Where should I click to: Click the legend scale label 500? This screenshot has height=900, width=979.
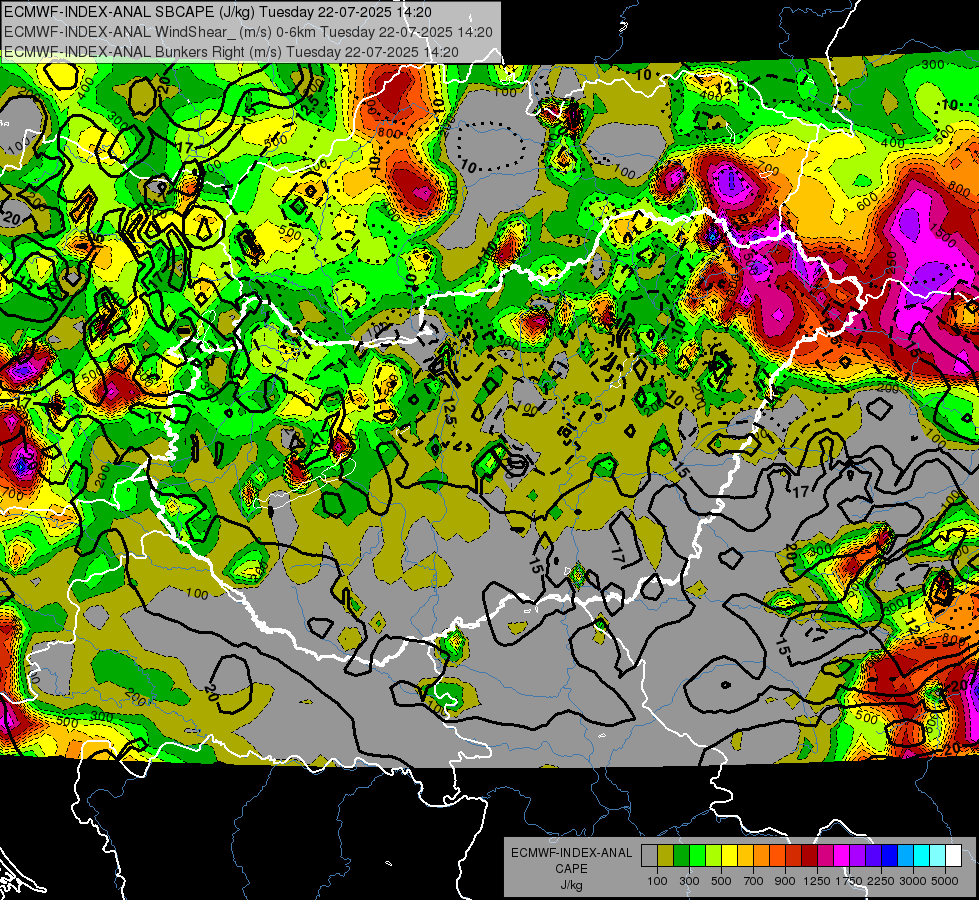click(721, 881)
